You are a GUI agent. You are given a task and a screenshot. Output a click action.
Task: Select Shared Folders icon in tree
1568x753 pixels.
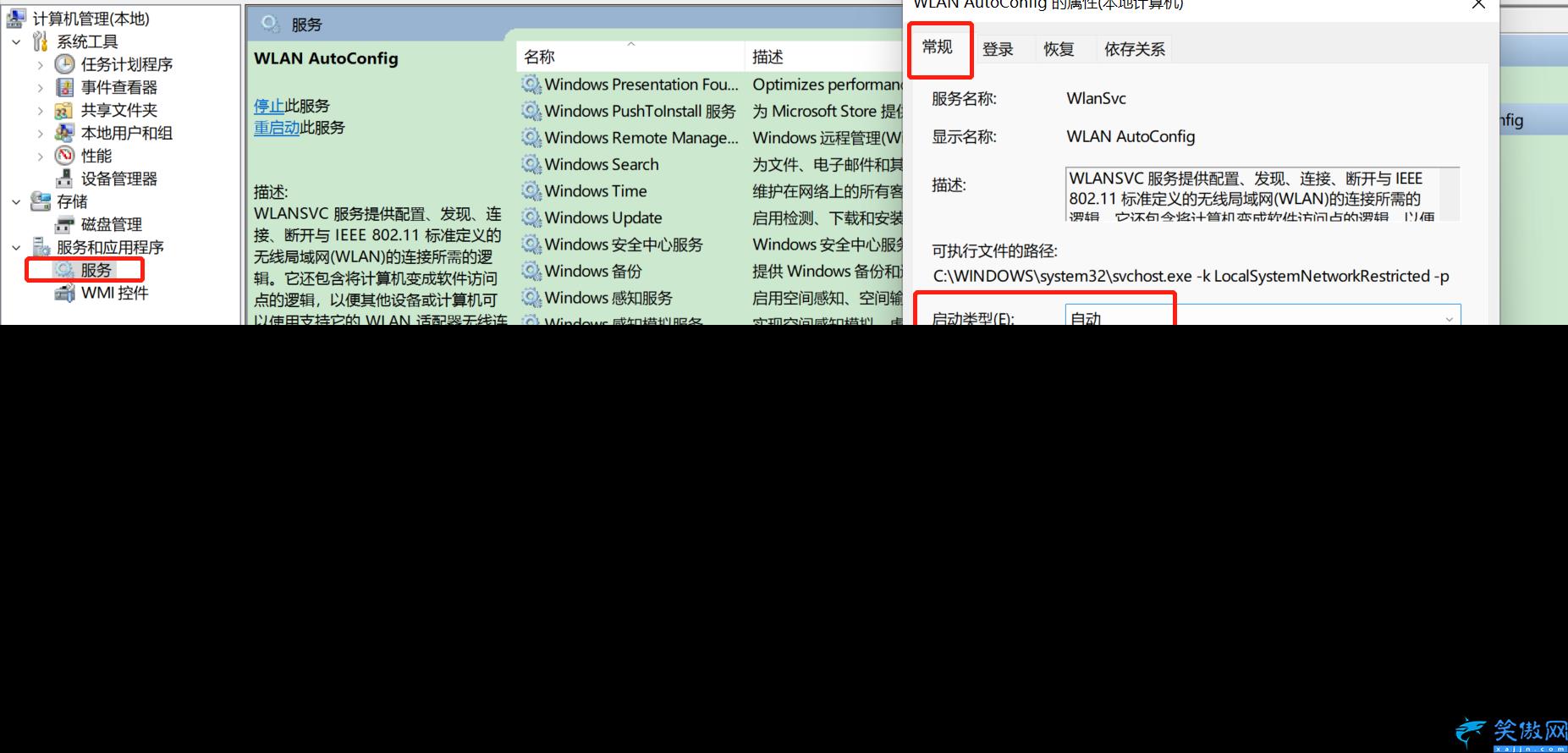[x=64, y=110]
